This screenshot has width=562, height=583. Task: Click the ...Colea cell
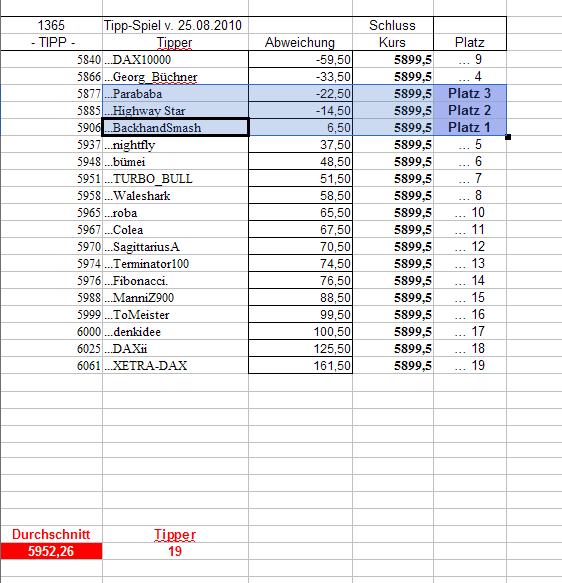(175, 230)
